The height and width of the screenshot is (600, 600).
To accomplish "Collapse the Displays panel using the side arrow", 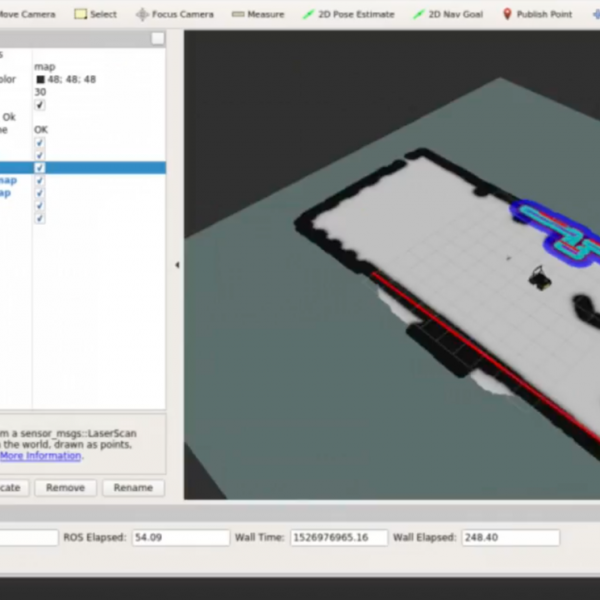I will [177, 265].
